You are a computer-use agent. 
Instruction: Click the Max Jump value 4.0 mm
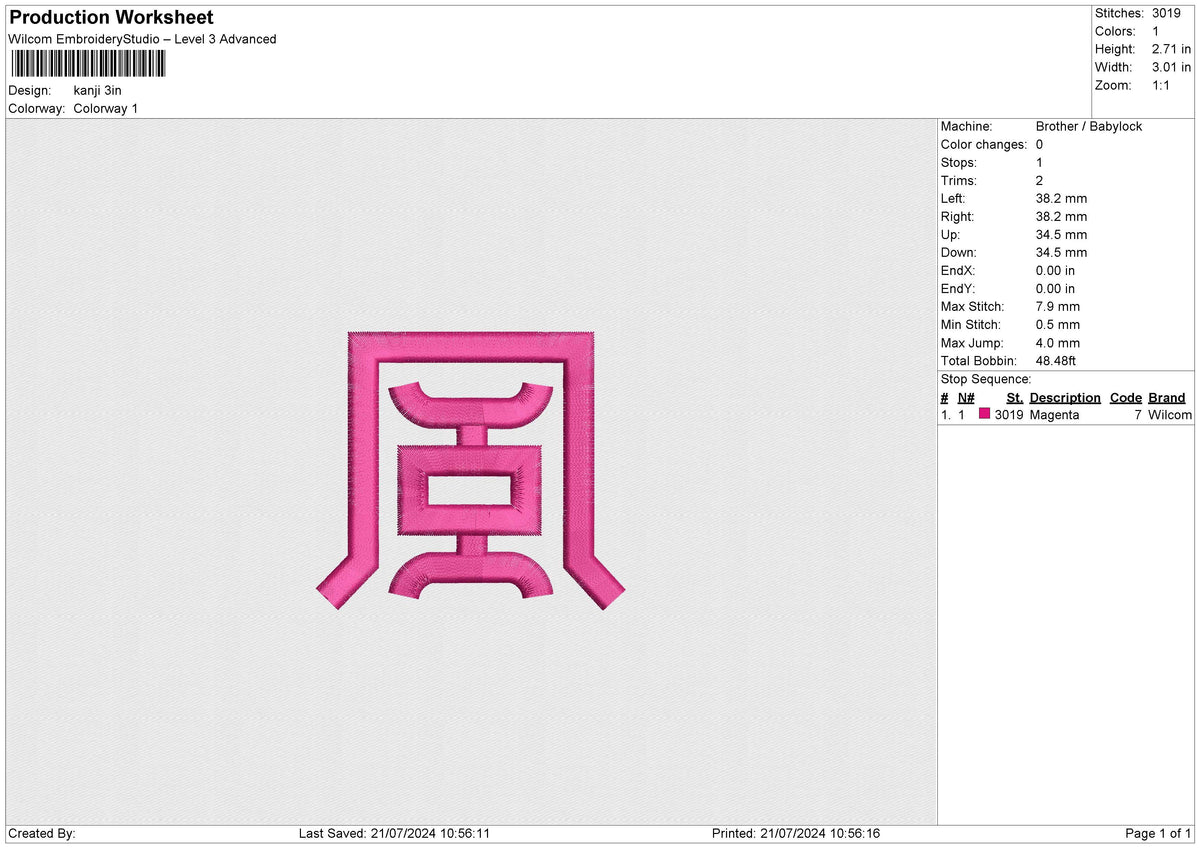tap(1058, 343)
